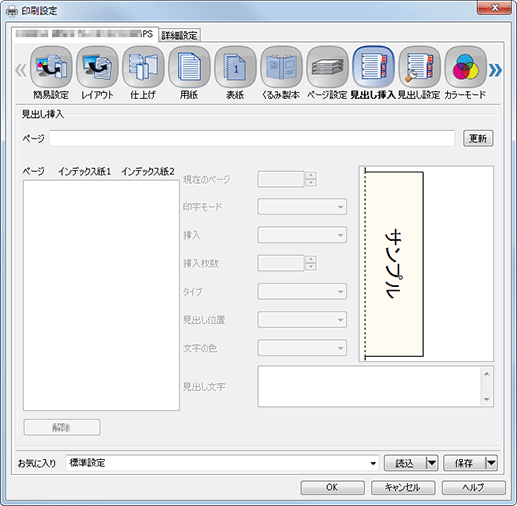Click the 保存 button
Screen dimensions: 517x506
464,463
